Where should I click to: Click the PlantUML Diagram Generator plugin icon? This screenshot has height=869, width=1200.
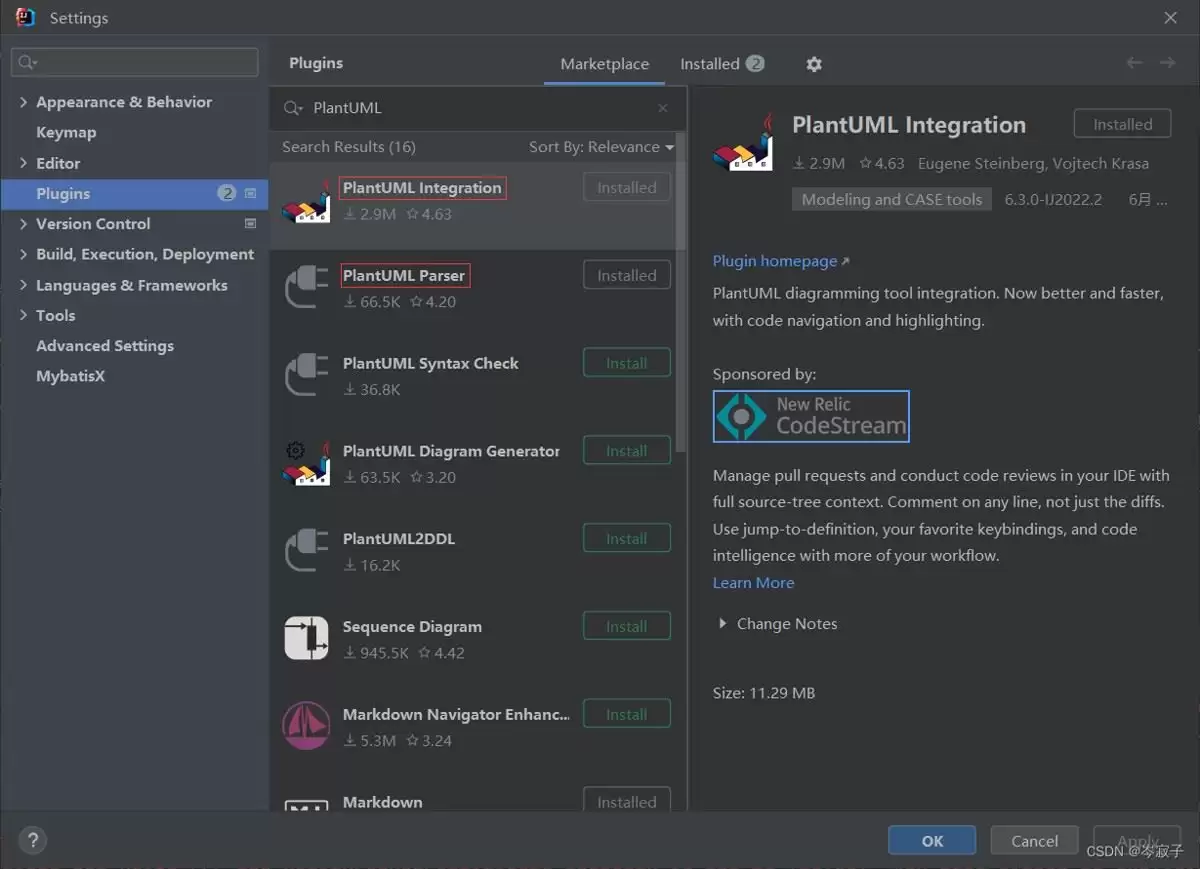click(x=306, y=463)
